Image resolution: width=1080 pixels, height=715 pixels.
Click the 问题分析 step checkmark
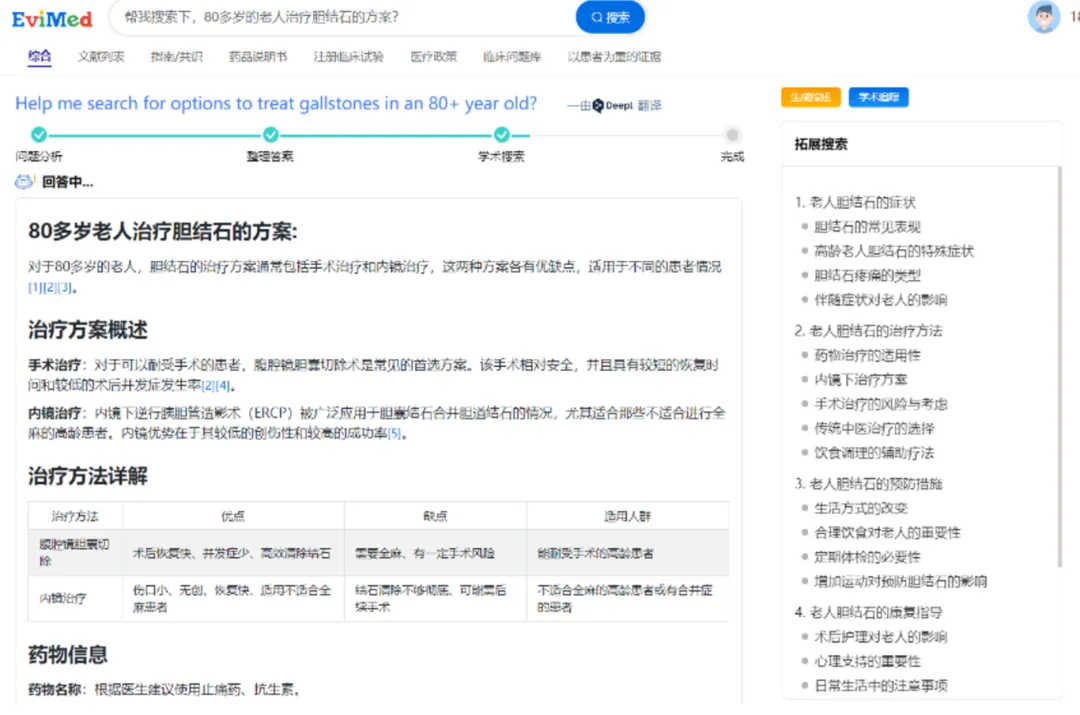pyautogui.click(x=38, y=135)
